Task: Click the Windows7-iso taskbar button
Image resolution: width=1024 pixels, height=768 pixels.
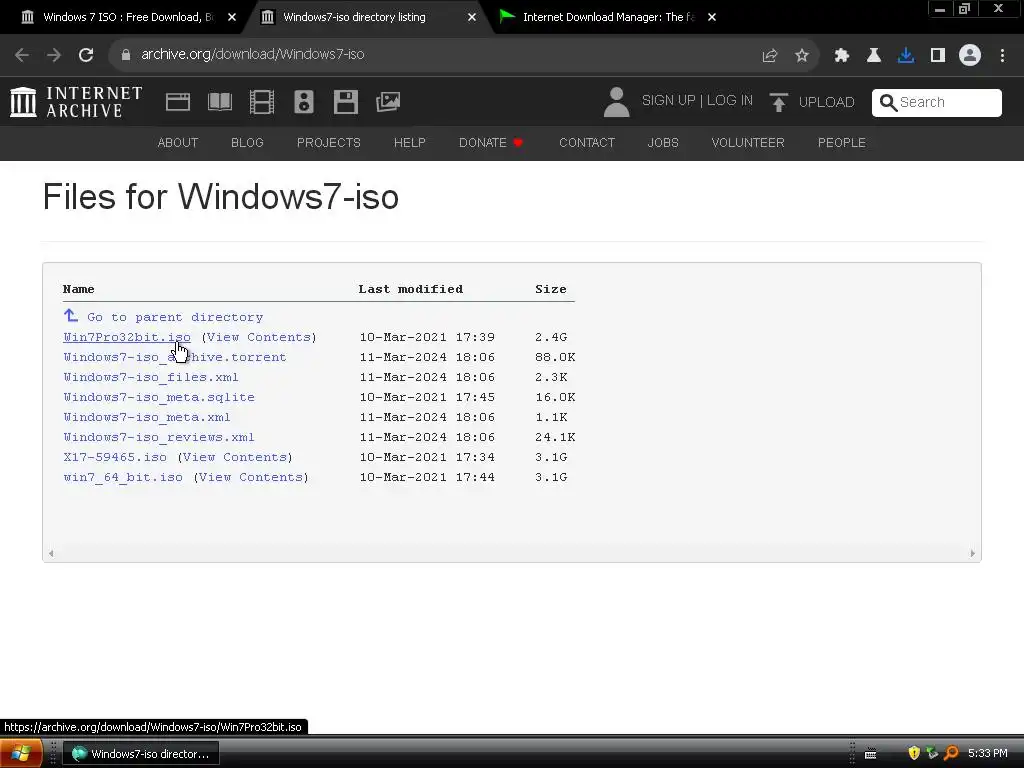Action: [141, 754]
